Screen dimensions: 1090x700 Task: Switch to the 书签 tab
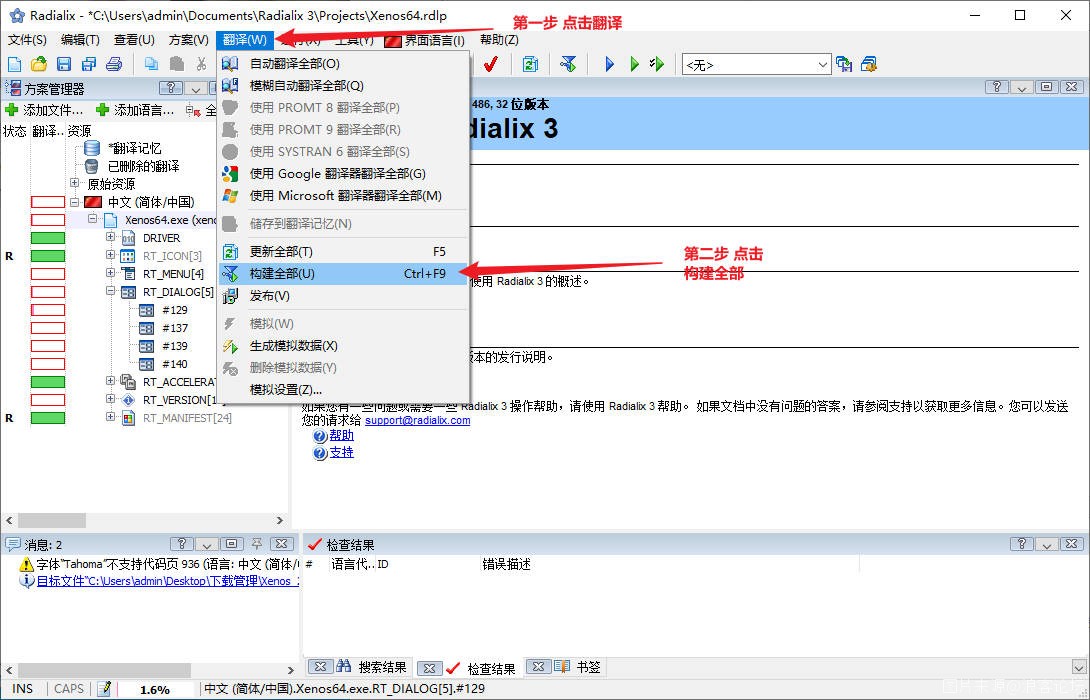coord(588,667)
